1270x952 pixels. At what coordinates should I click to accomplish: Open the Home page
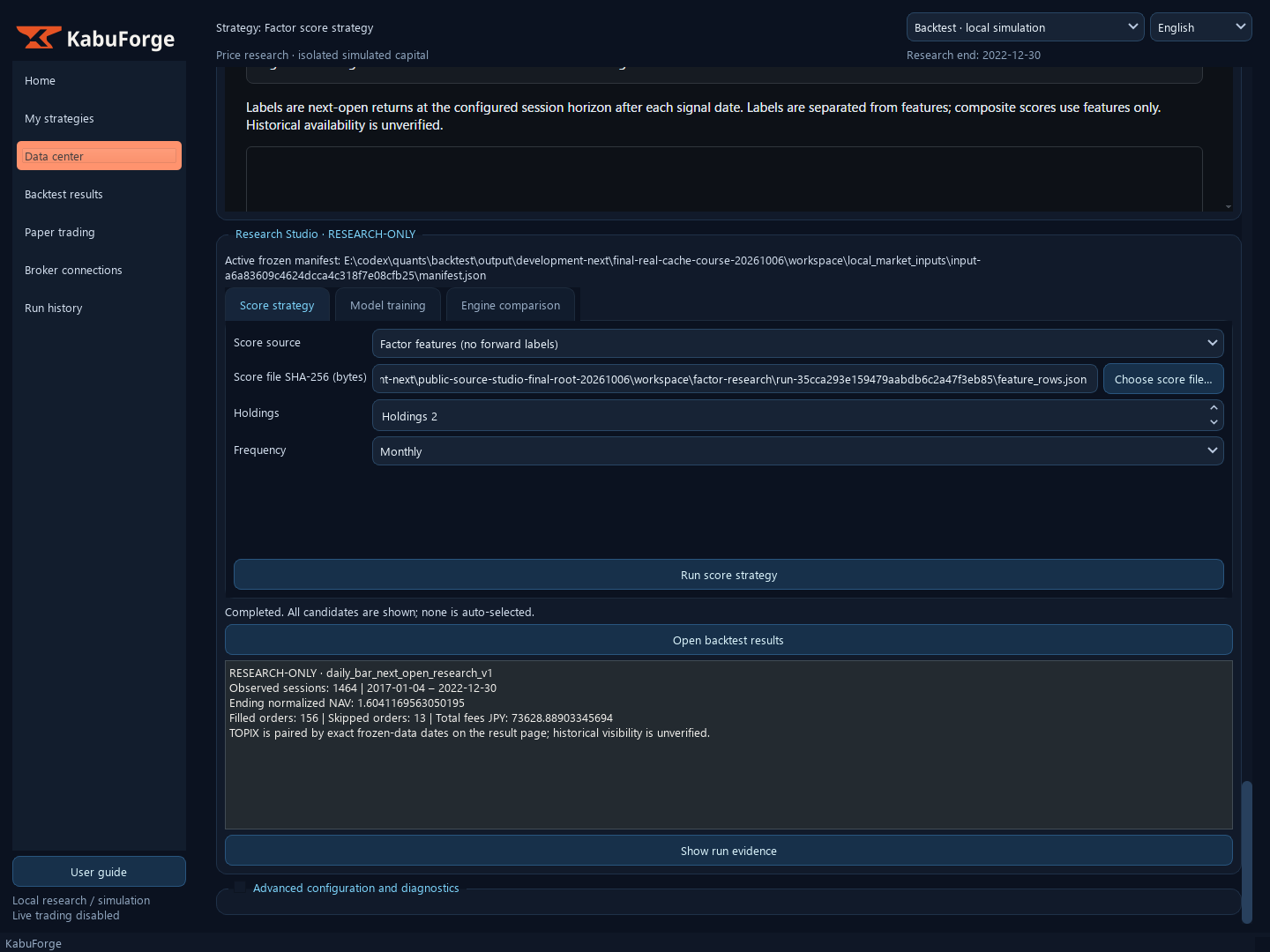[x=99, y=80]
